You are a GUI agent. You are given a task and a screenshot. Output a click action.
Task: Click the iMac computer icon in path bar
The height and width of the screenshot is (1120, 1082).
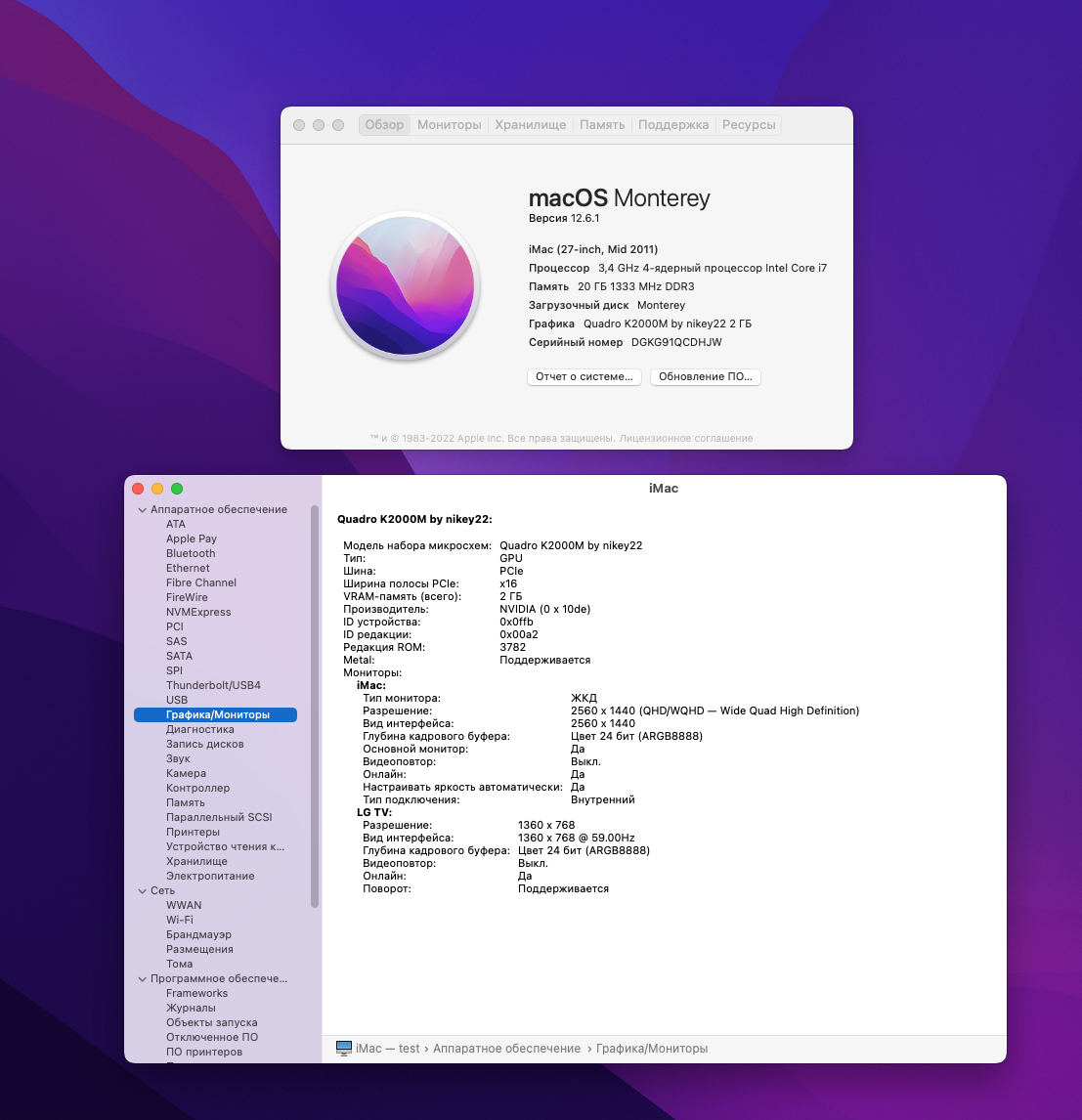(x=343, y=1048)
